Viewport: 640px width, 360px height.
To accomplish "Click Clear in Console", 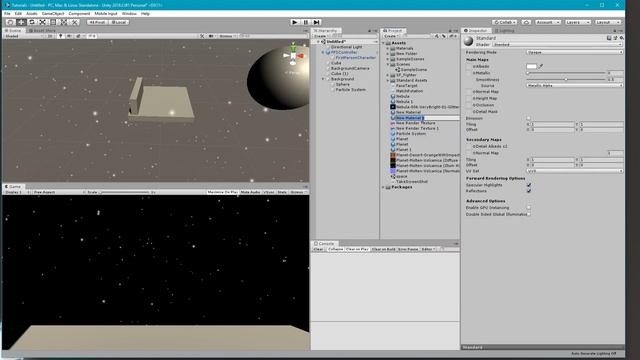I will click(x=318, y=249).
